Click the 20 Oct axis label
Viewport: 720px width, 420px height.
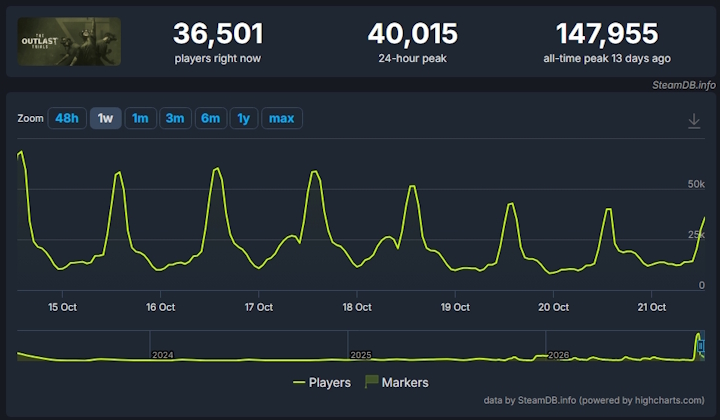[x=553, y=307]
